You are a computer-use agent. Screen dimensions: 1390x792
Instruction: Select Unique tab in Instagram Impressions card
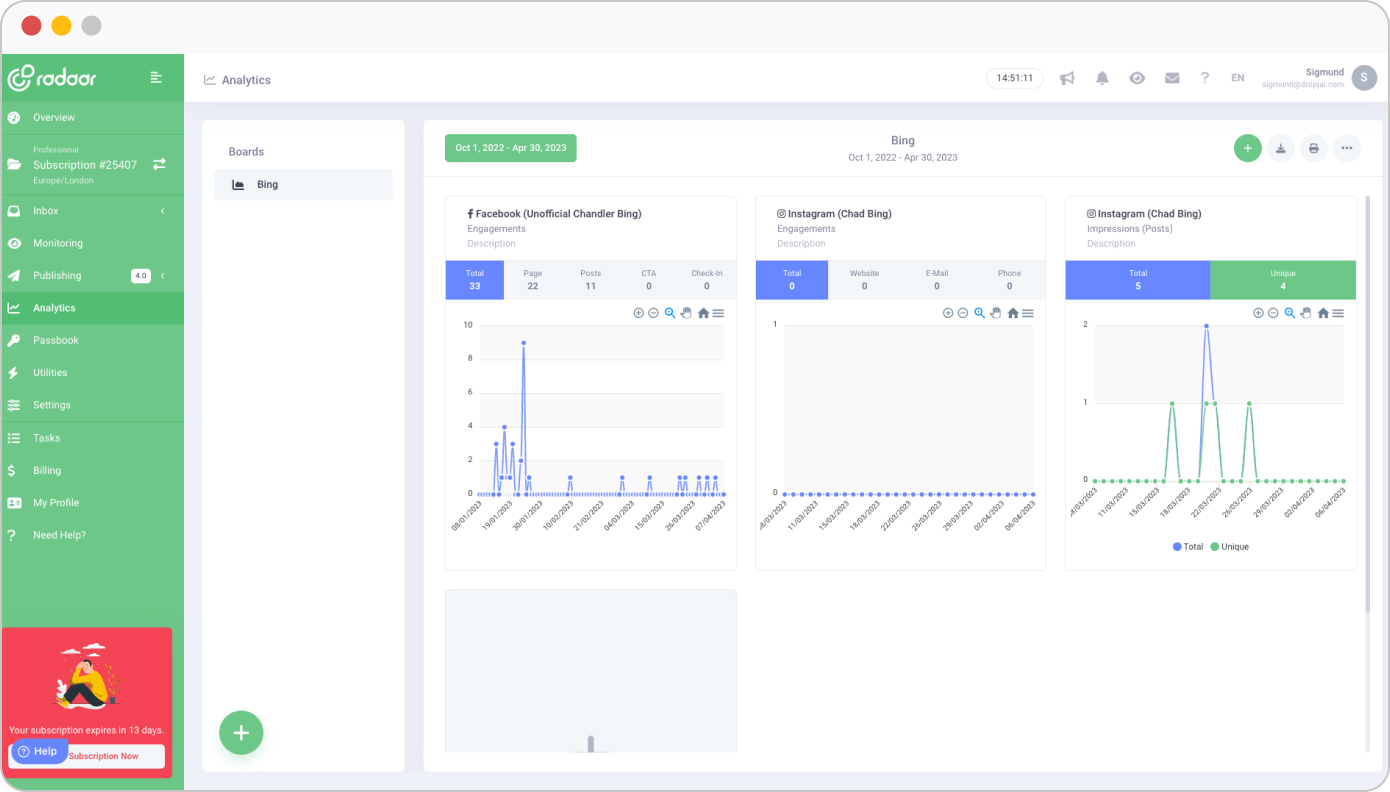pyautogui.click(x=1283, y=280)
